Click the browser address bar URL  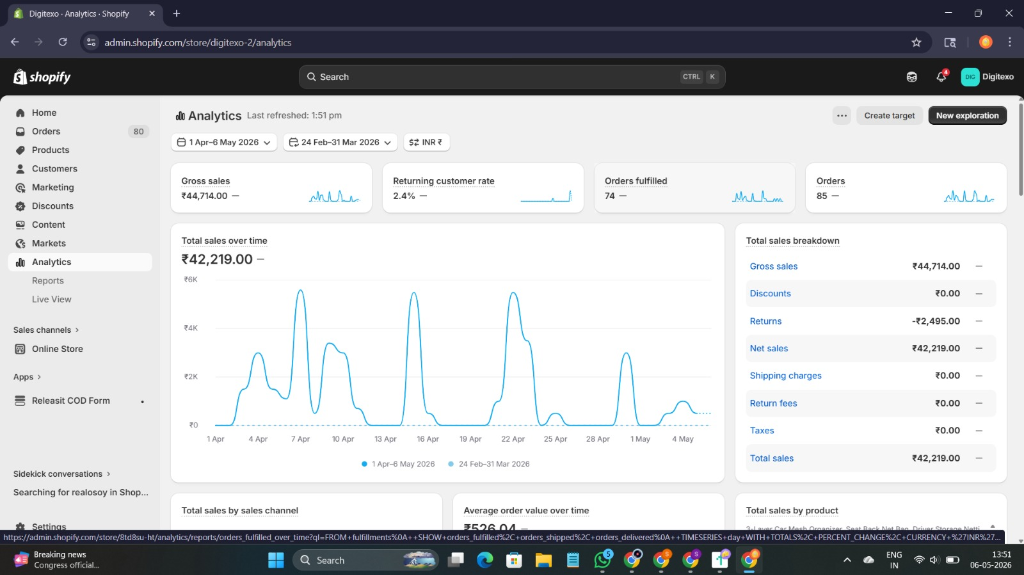[198, 42]
